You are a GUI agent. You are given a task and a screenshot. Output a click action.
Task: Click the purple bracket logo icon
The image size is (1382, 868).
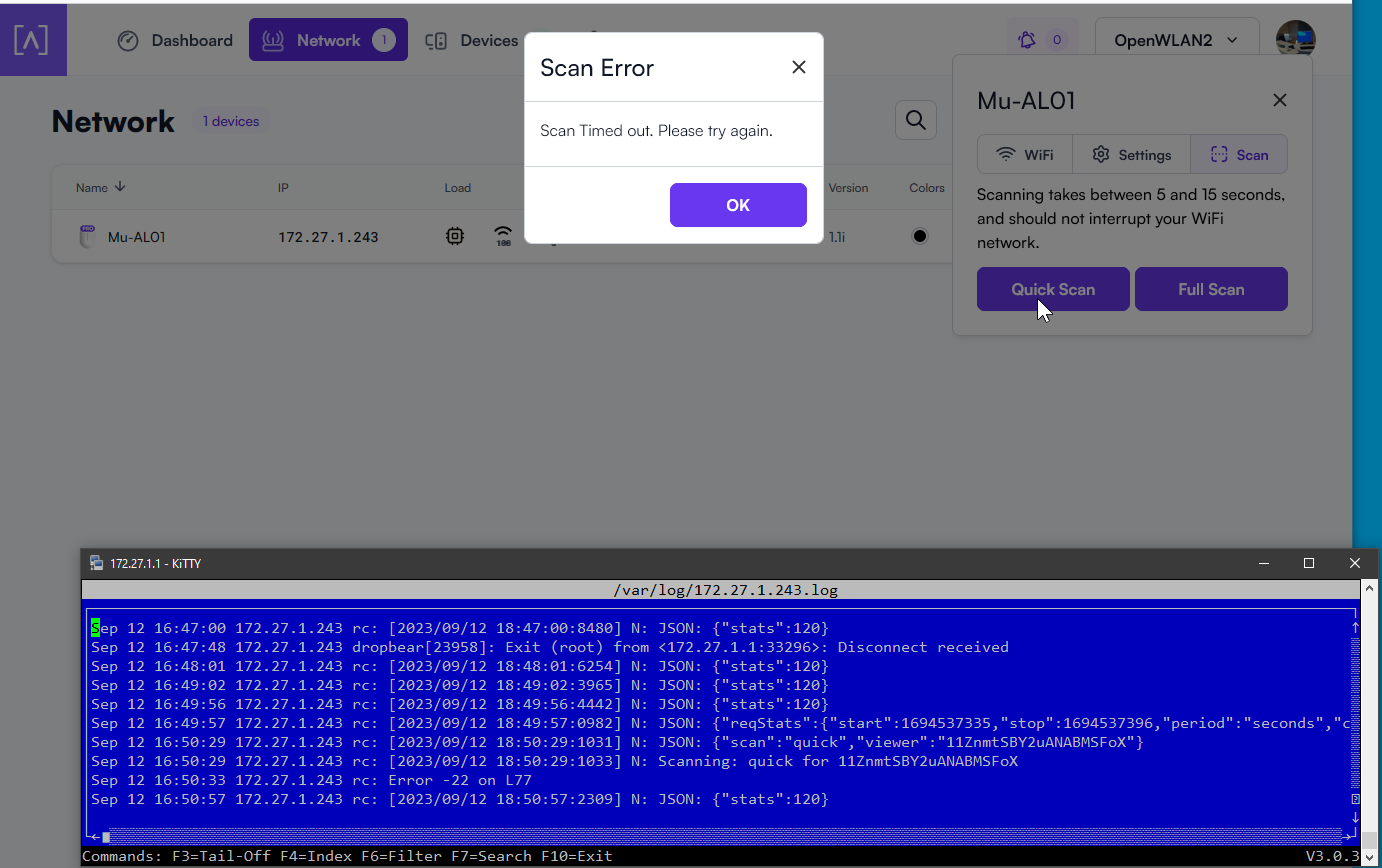(x=31, y=40)
